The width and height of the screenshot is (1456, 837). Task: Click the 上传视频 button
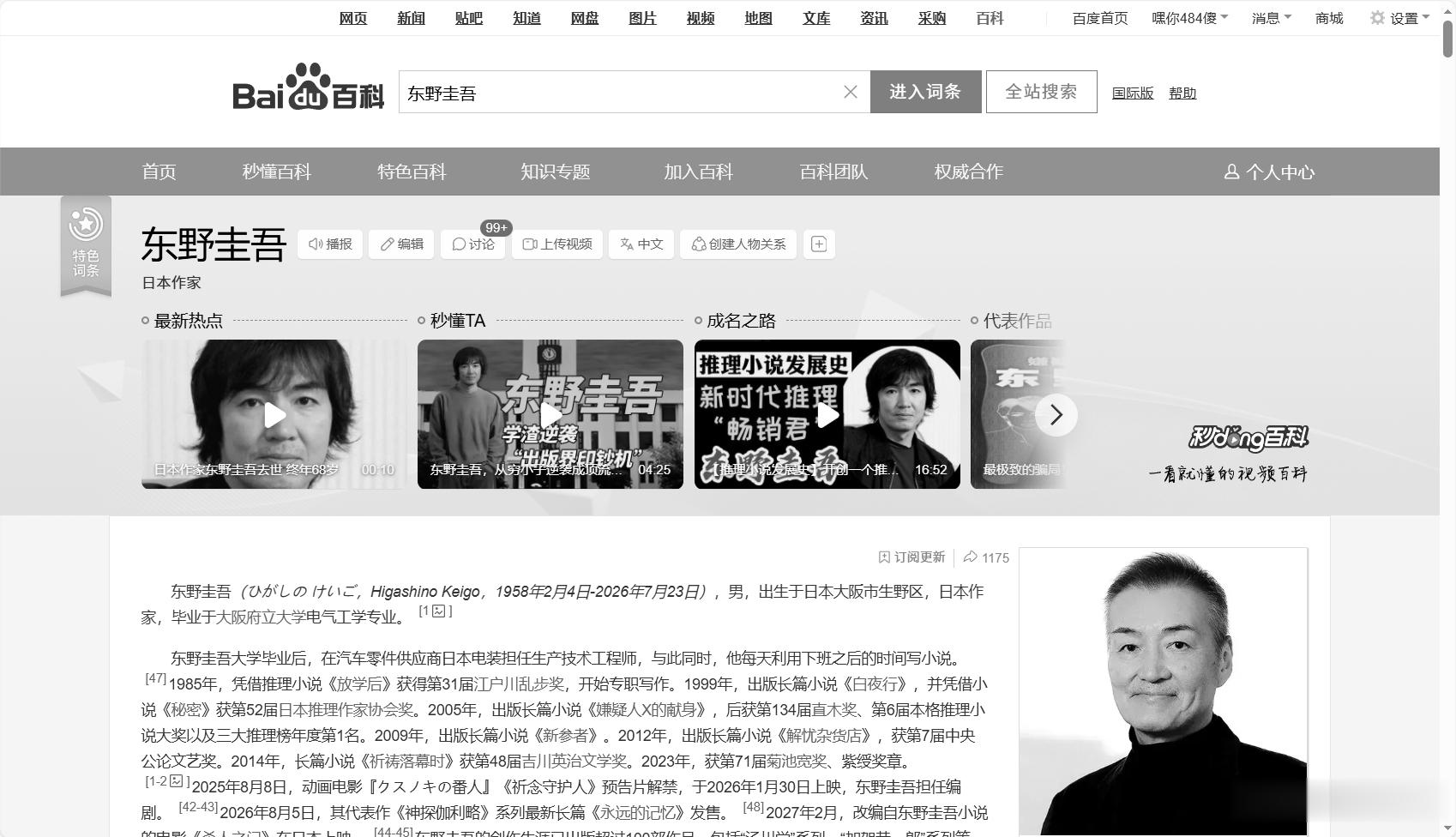tap(557, 244)
